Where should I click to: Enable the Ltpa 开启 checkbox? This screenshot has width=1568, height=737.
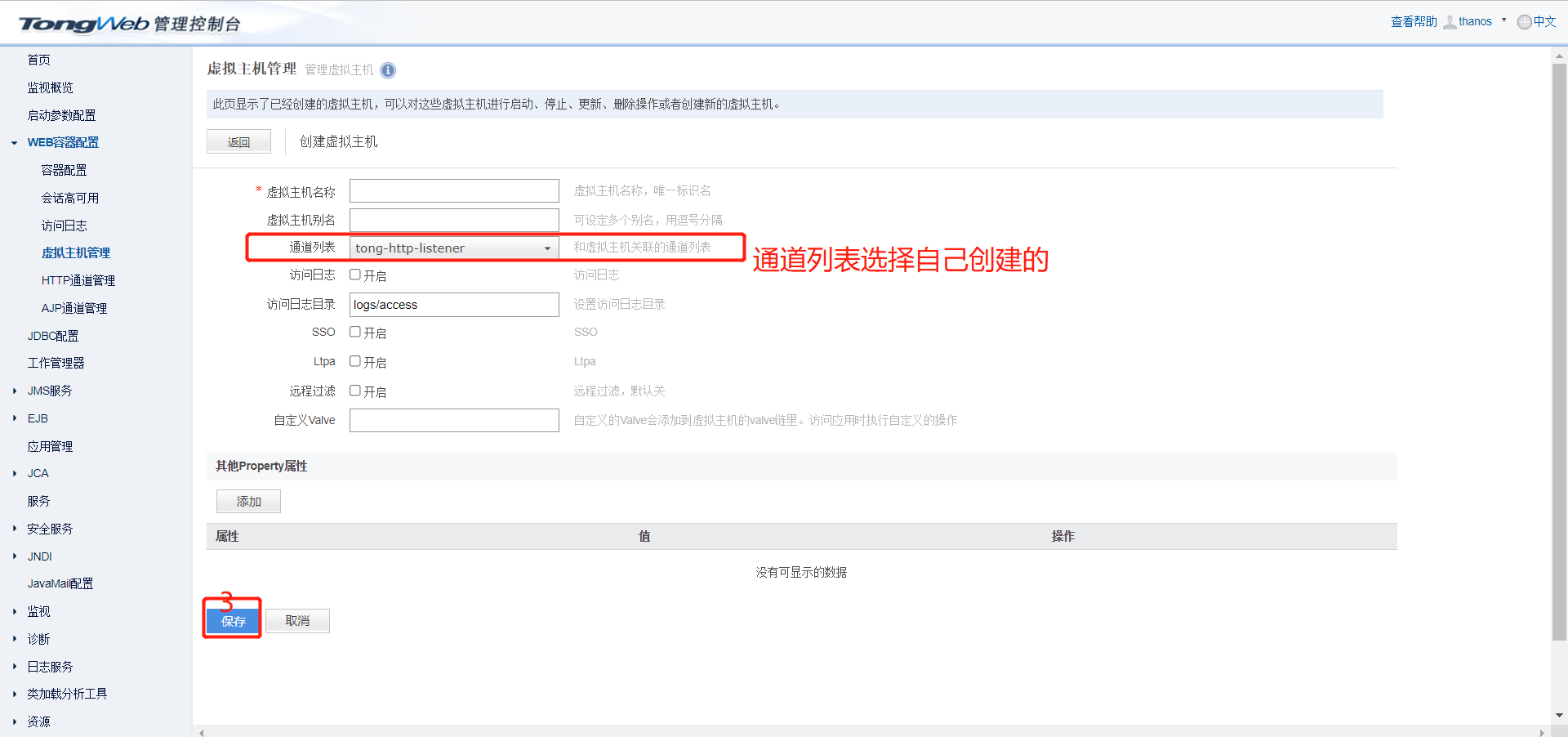point(354,361)
